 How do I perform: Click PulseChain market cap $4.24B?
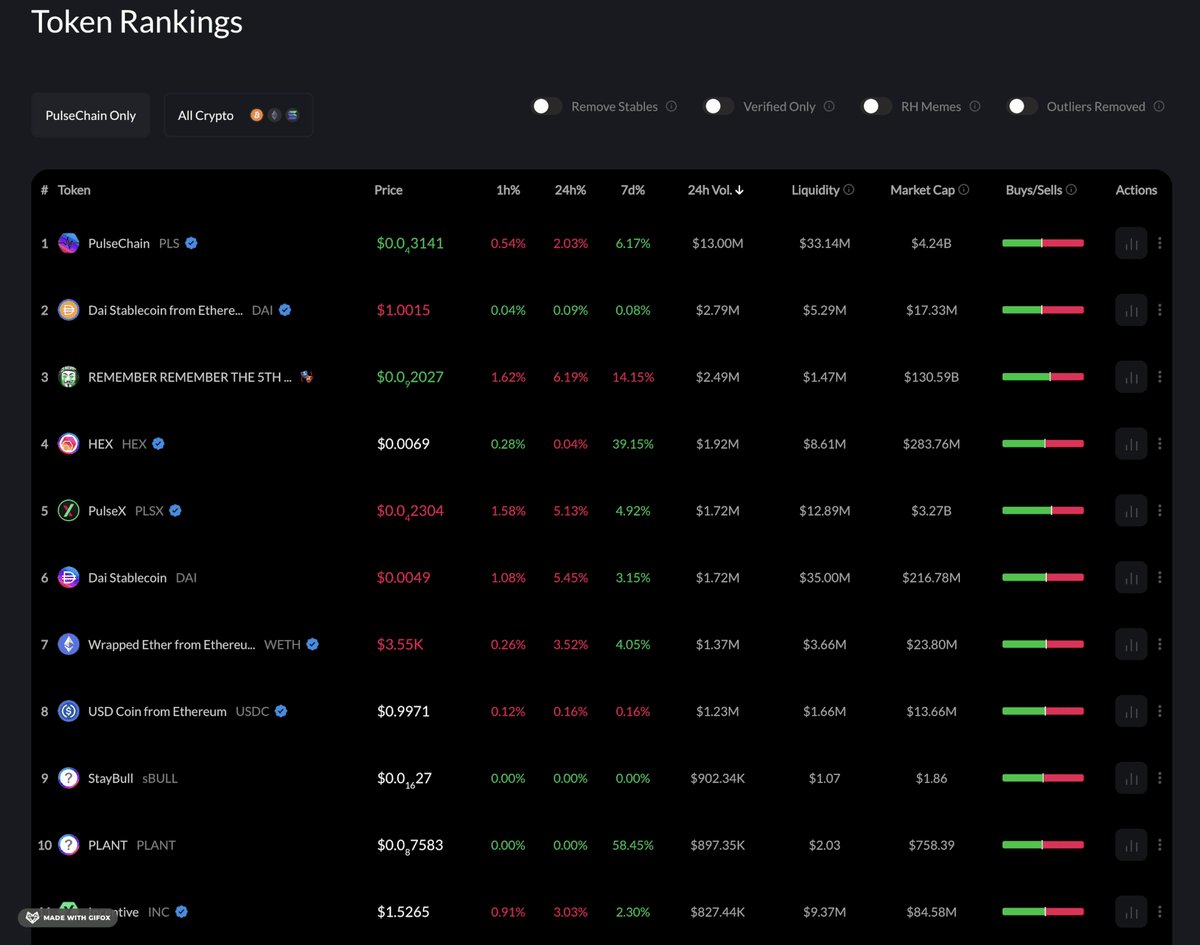[x=931, y=243]
